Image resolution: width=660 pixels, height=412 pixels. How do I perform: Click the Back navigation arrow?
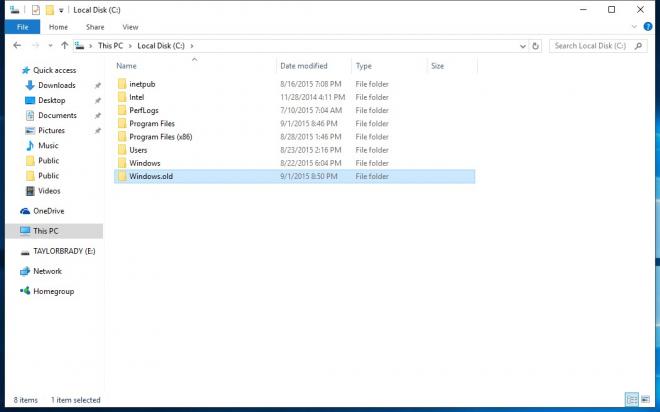pyautogui.click(x=17, y=45)
